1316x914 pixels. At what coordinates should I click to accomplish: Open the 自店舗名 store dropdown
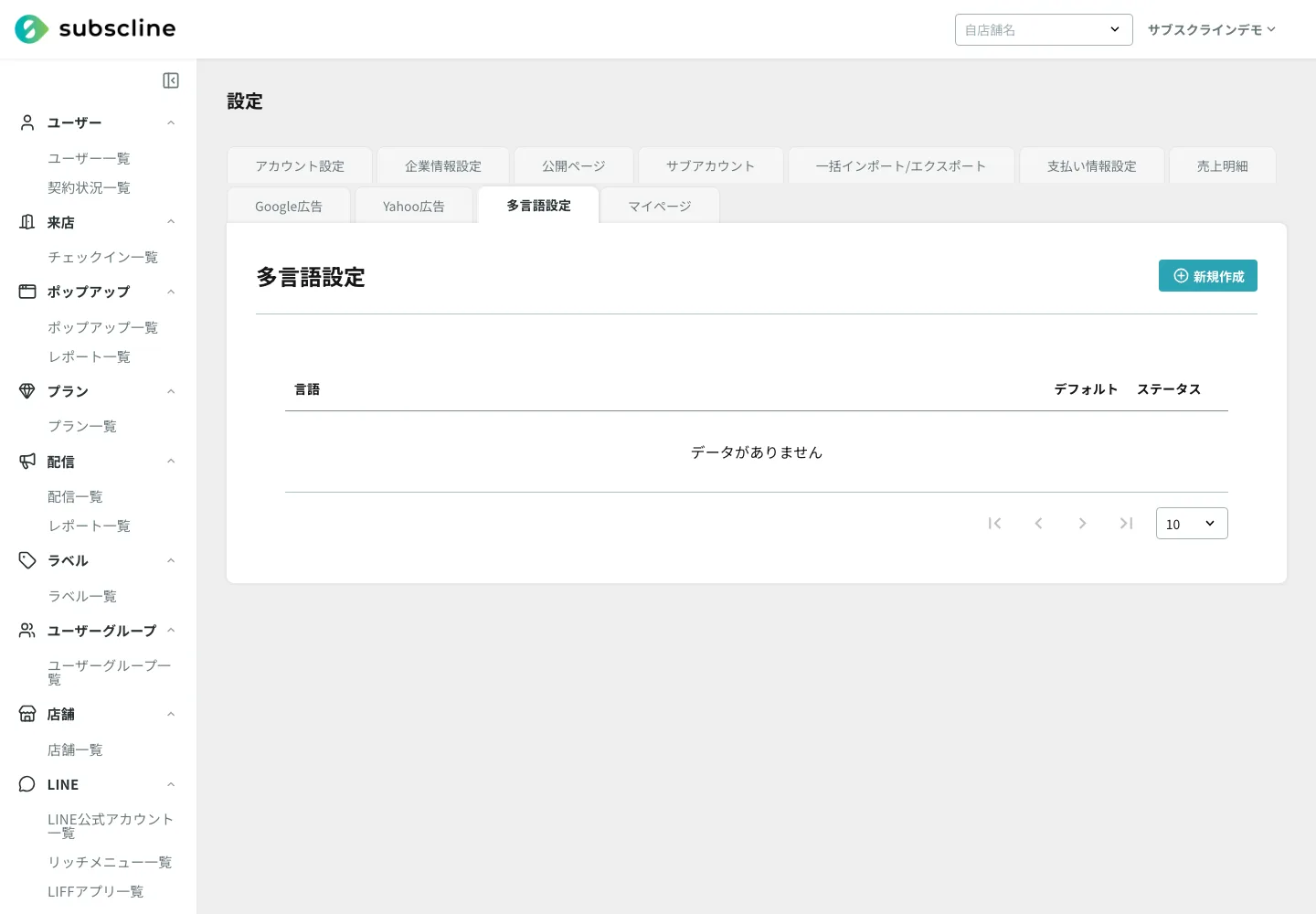1044,29
